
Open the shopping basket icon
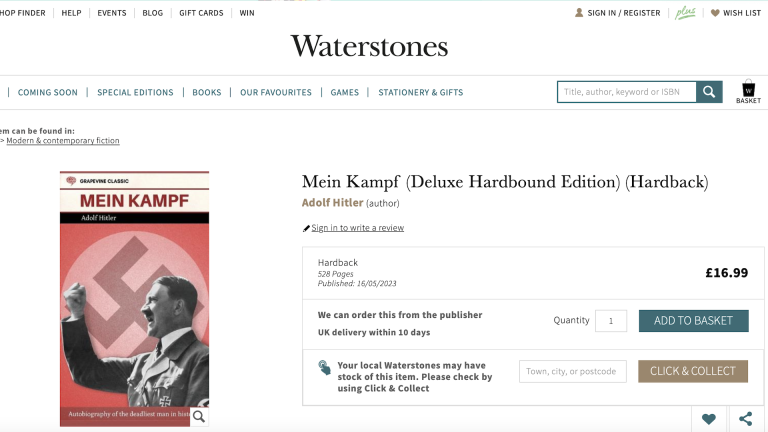tap(748, 91)
